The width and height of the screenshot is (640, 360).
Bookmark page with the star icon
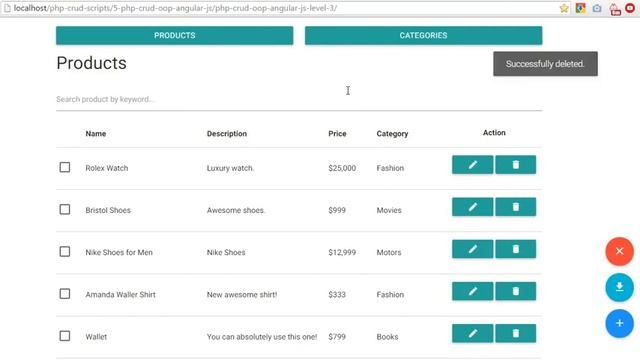click(564, 8)
